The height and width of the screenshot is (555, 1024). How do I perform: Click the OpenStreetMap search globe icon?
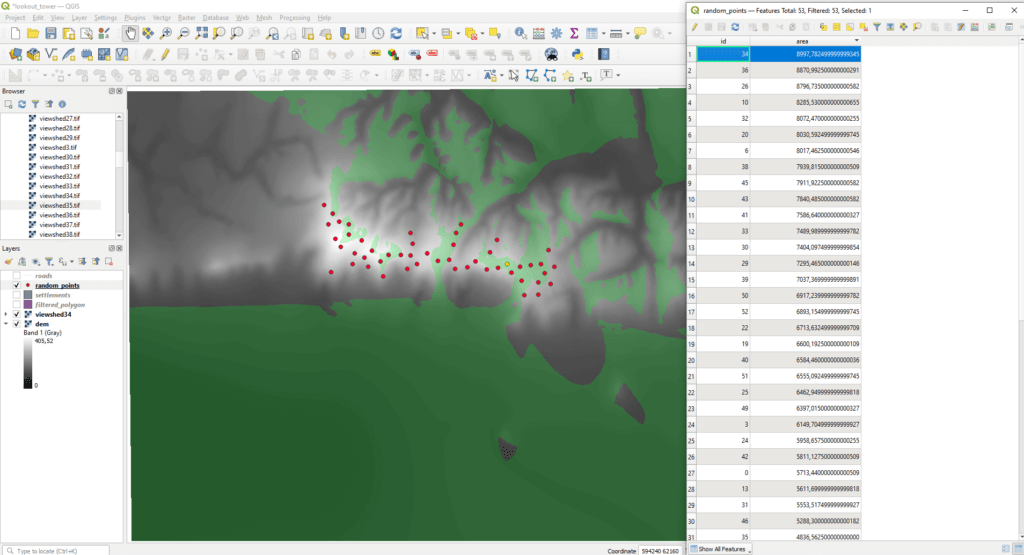[551, 54]
